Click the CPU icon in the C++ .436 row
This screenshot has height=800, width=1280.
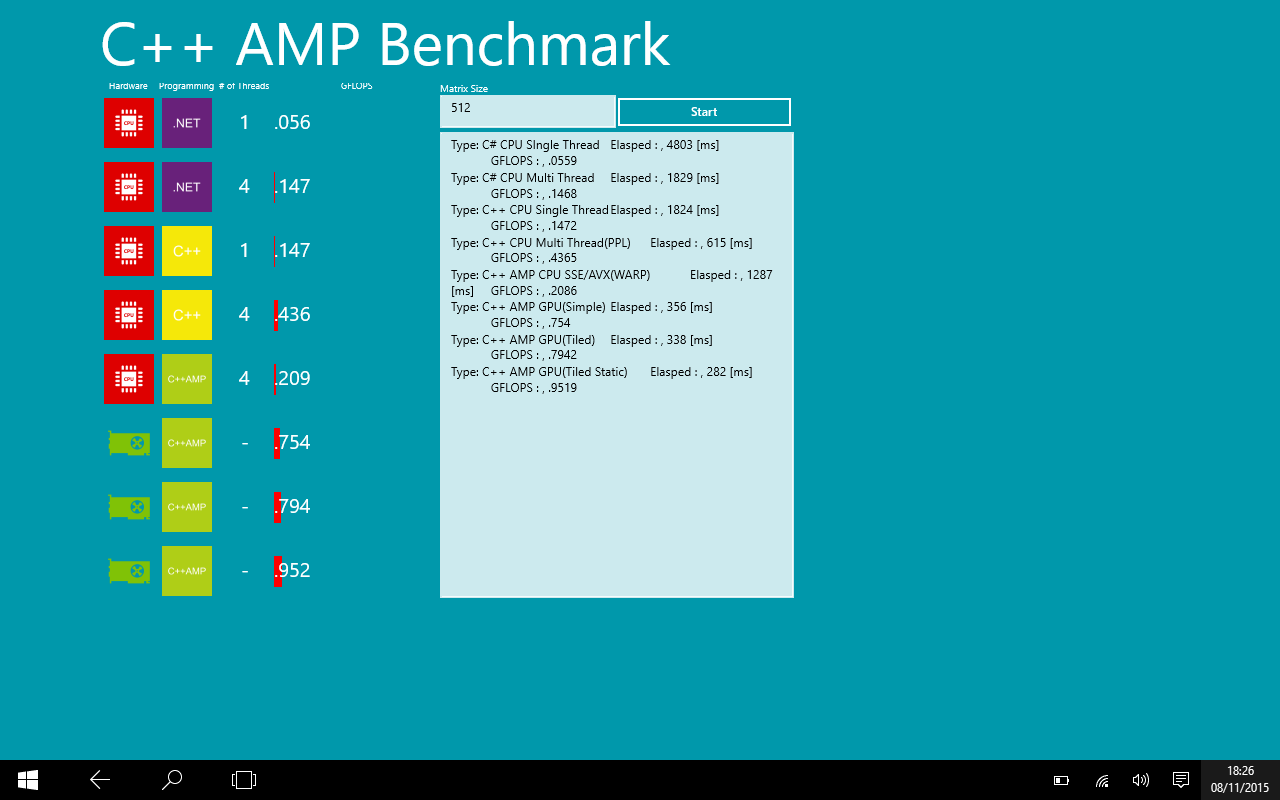click(x=129, y=315)
